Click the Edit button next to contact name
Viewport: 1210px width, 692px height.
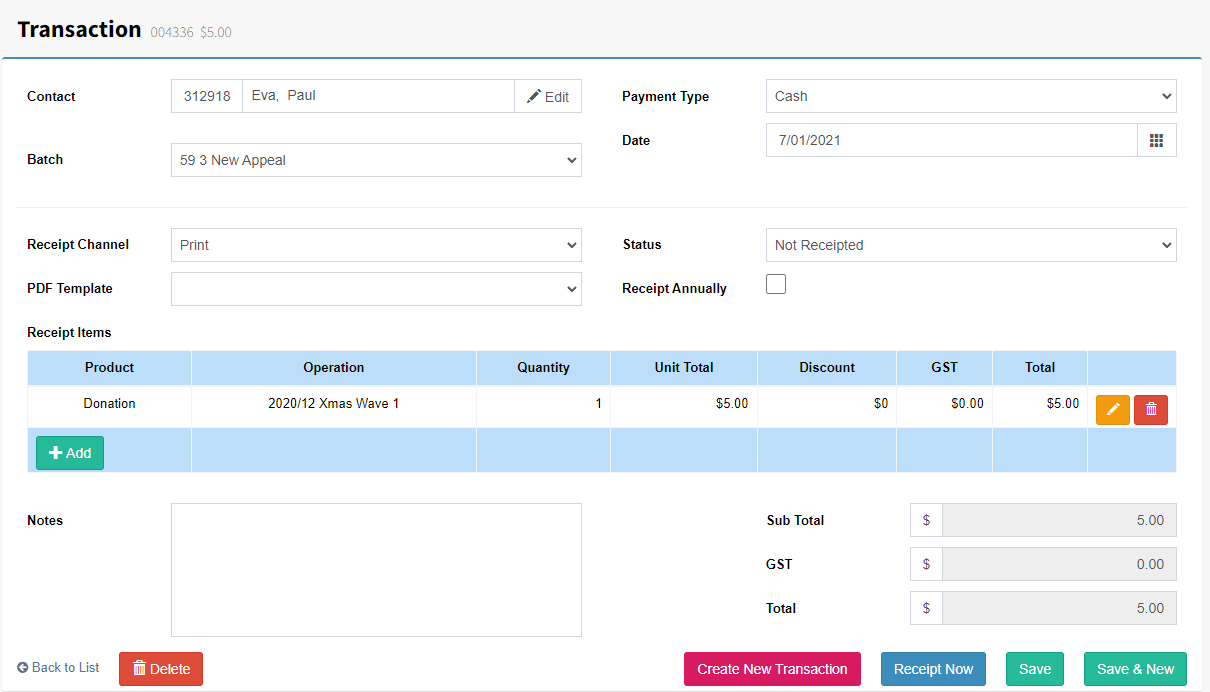tap(548, 96)
